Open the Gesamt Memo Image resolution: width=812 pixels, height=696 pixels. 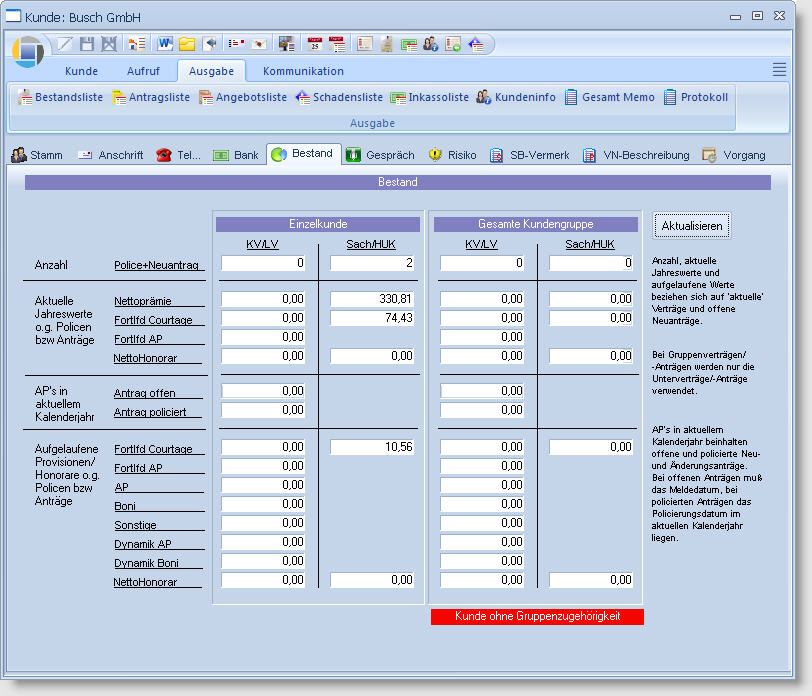(610, 97)
